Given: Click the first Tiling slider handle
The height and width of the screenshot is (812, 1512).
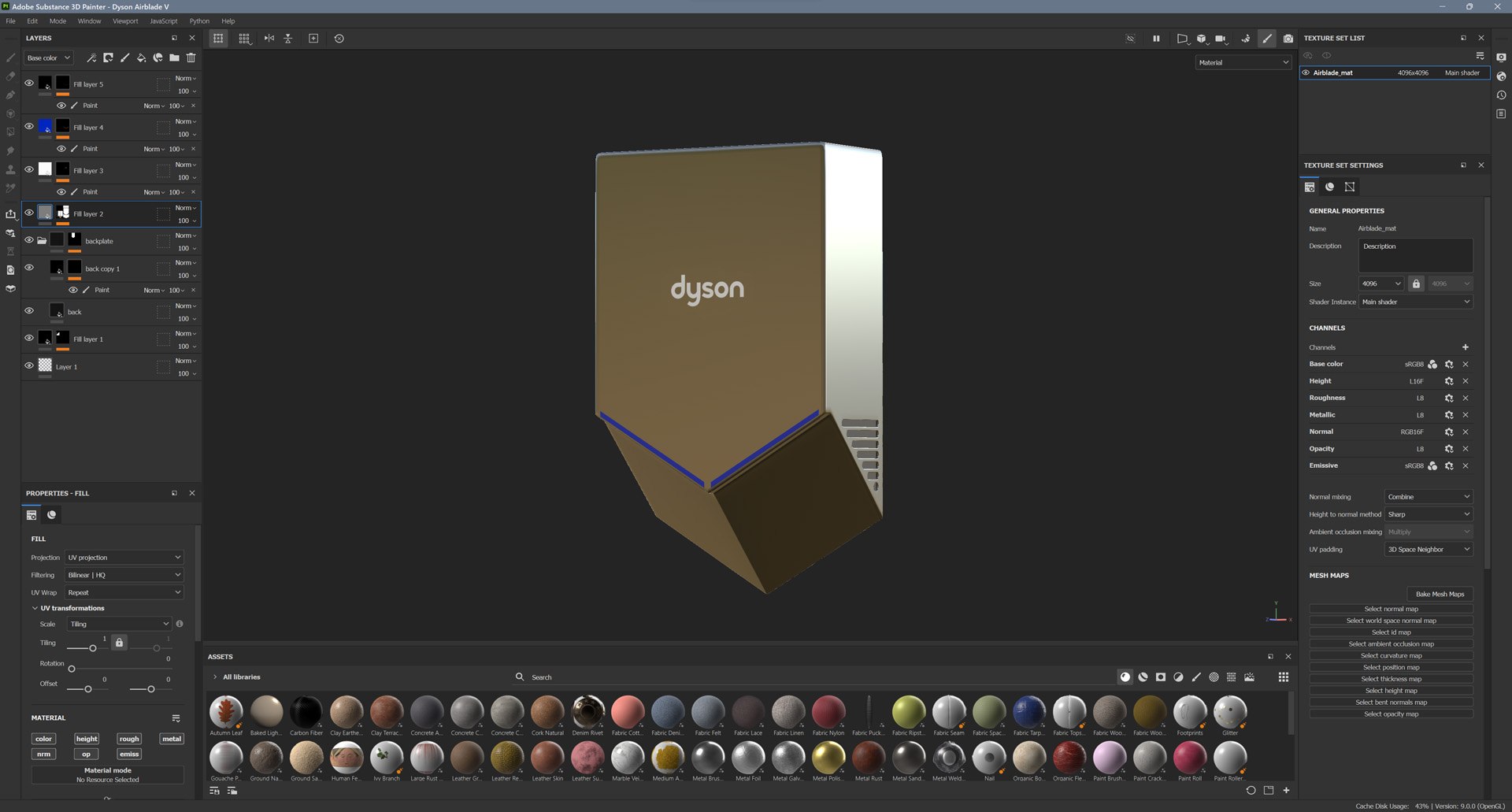Looking at the screenshot, I should click(x=93, y=648).
